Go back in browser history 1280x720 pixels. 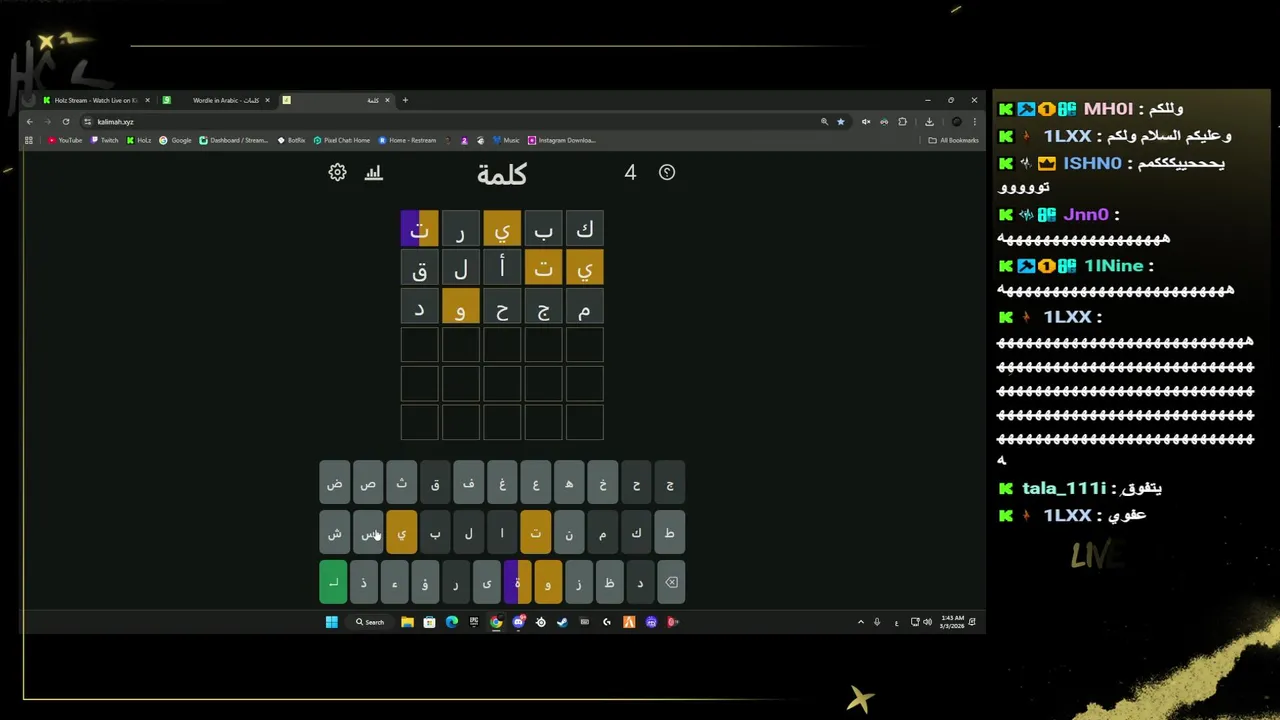(29, 121)
